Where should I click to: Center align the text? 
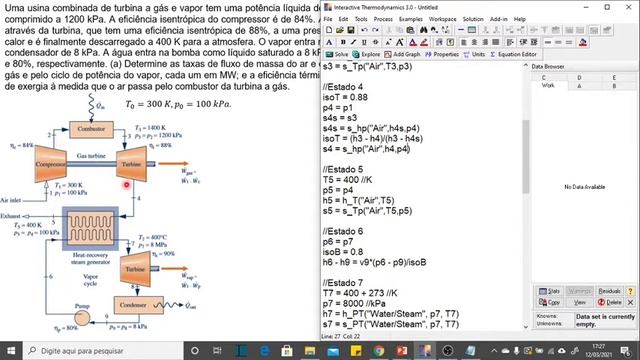[x=474, y=42]
